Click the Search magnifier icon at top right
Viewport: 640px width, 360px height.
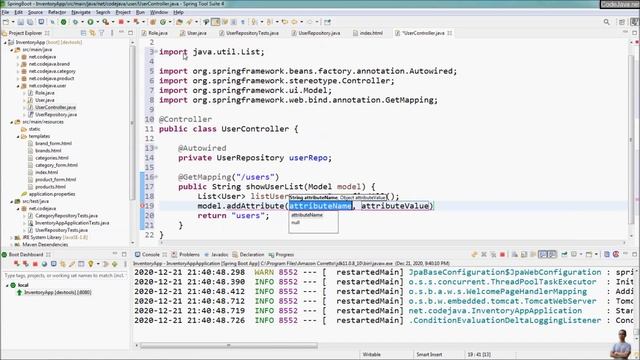[x=607, y=22]
